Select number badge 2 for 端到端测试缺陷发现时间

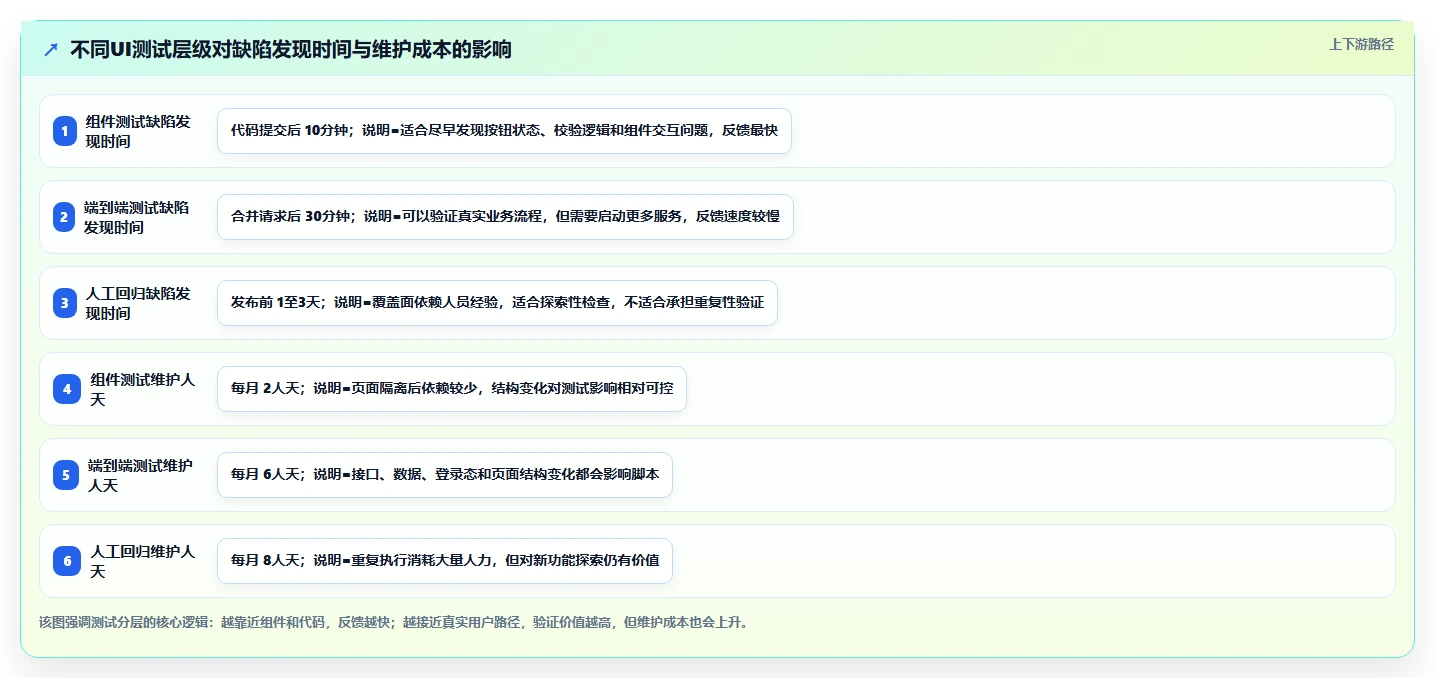64,217
